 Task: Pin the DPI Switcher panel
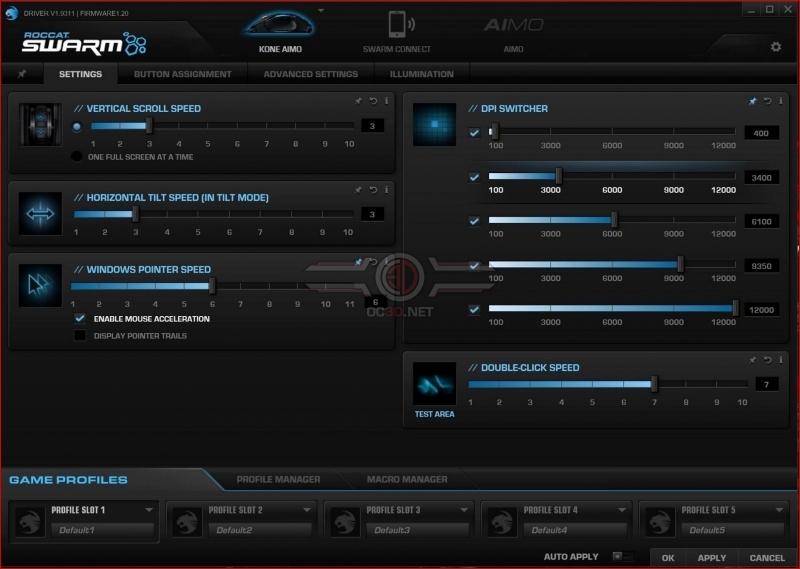click(753, 101)
